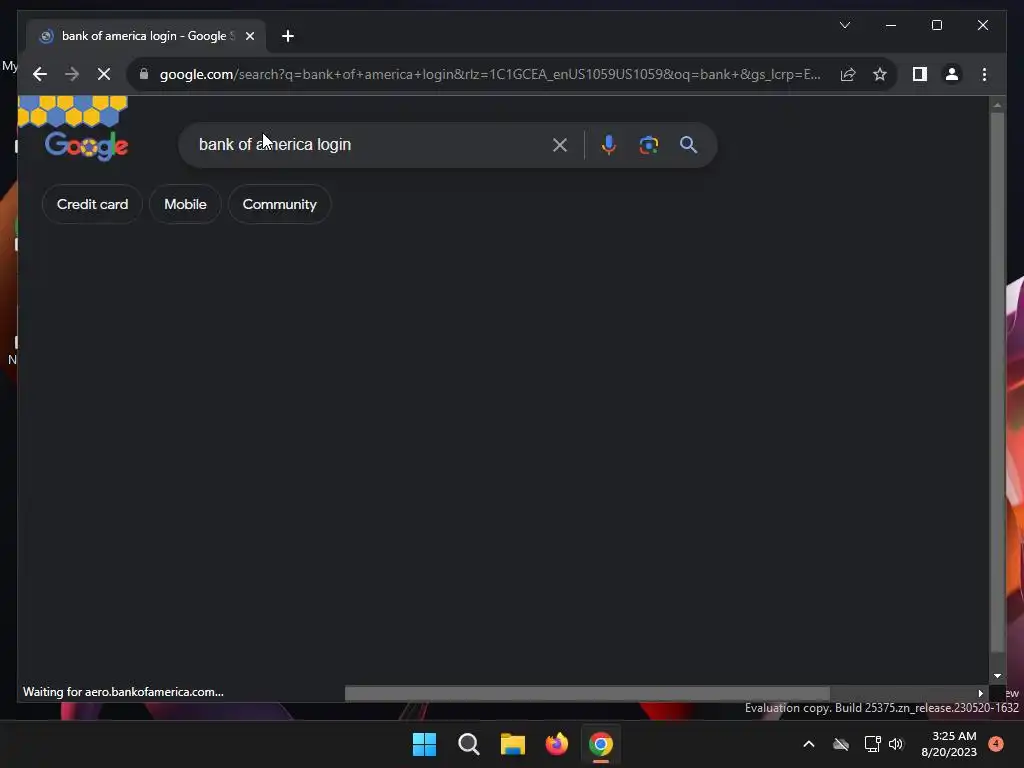The width and height of the screenshot is (1024, 768).
Task: Click the horizontal scrollbar thumb
Action: pyautogui.click(x=587, y=693)
